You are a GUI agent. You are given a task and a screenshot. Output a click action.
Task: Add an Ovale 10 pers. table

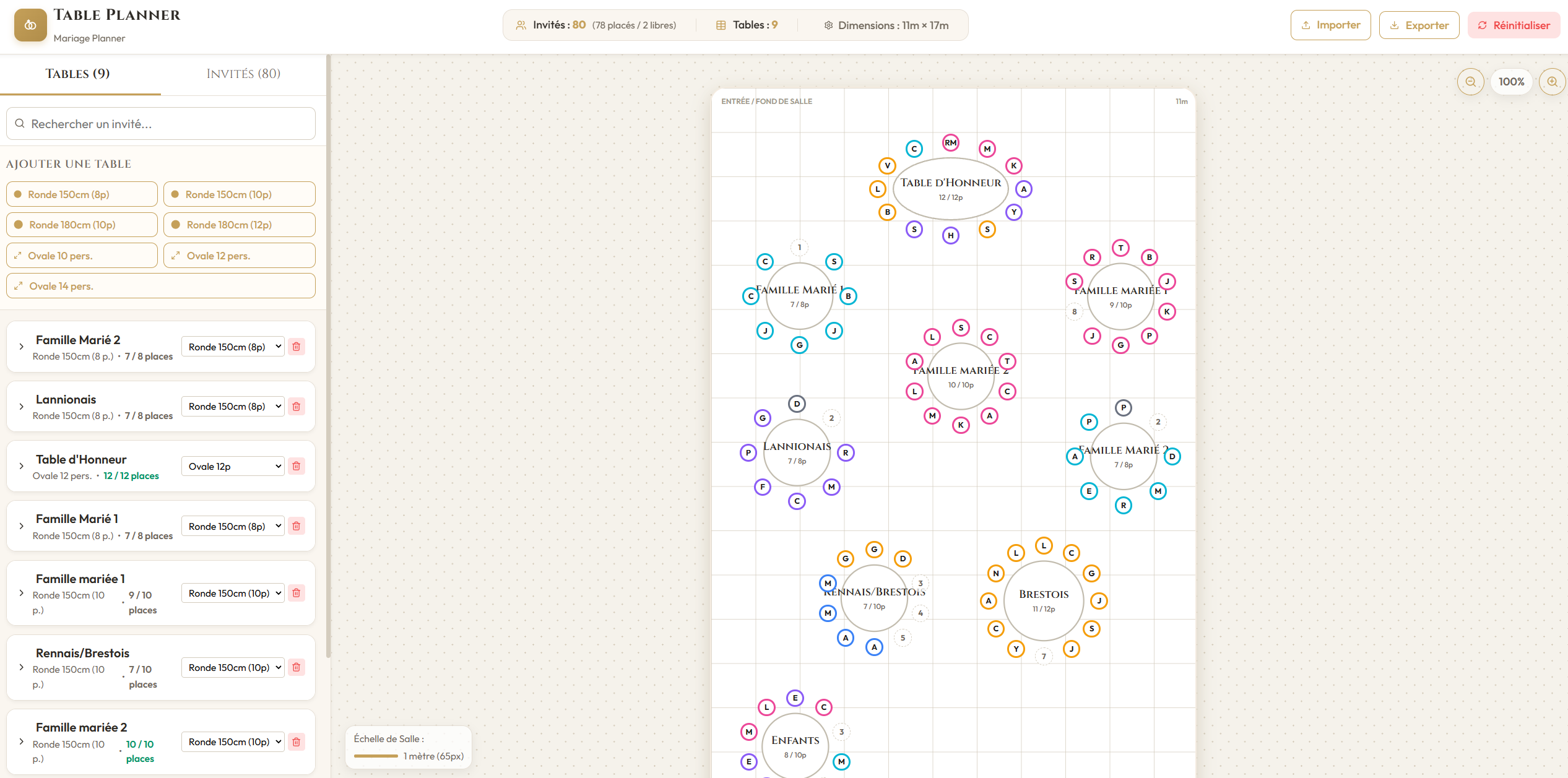82,256
